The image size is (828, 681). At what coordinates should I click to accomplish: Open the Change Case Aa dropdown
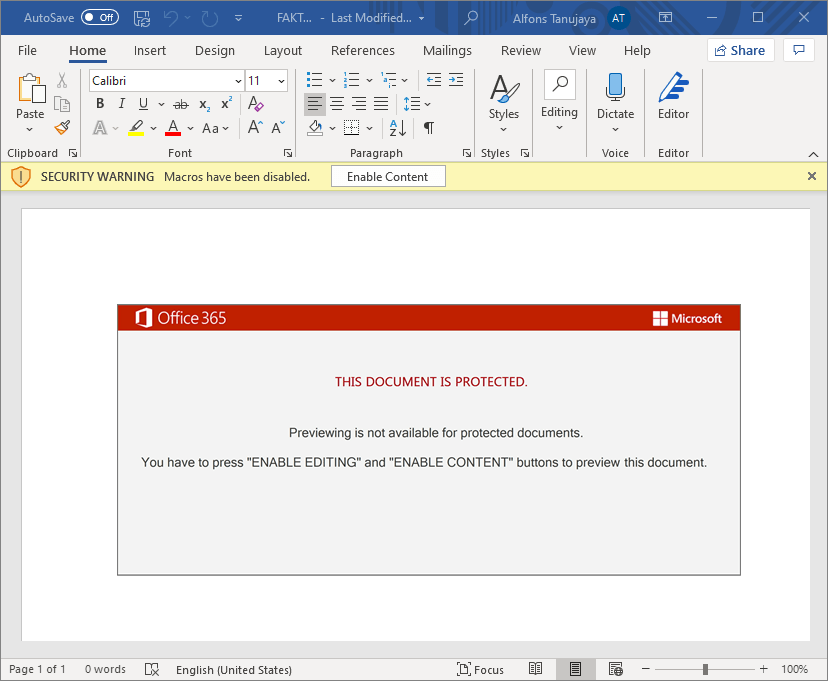point(215,128)
